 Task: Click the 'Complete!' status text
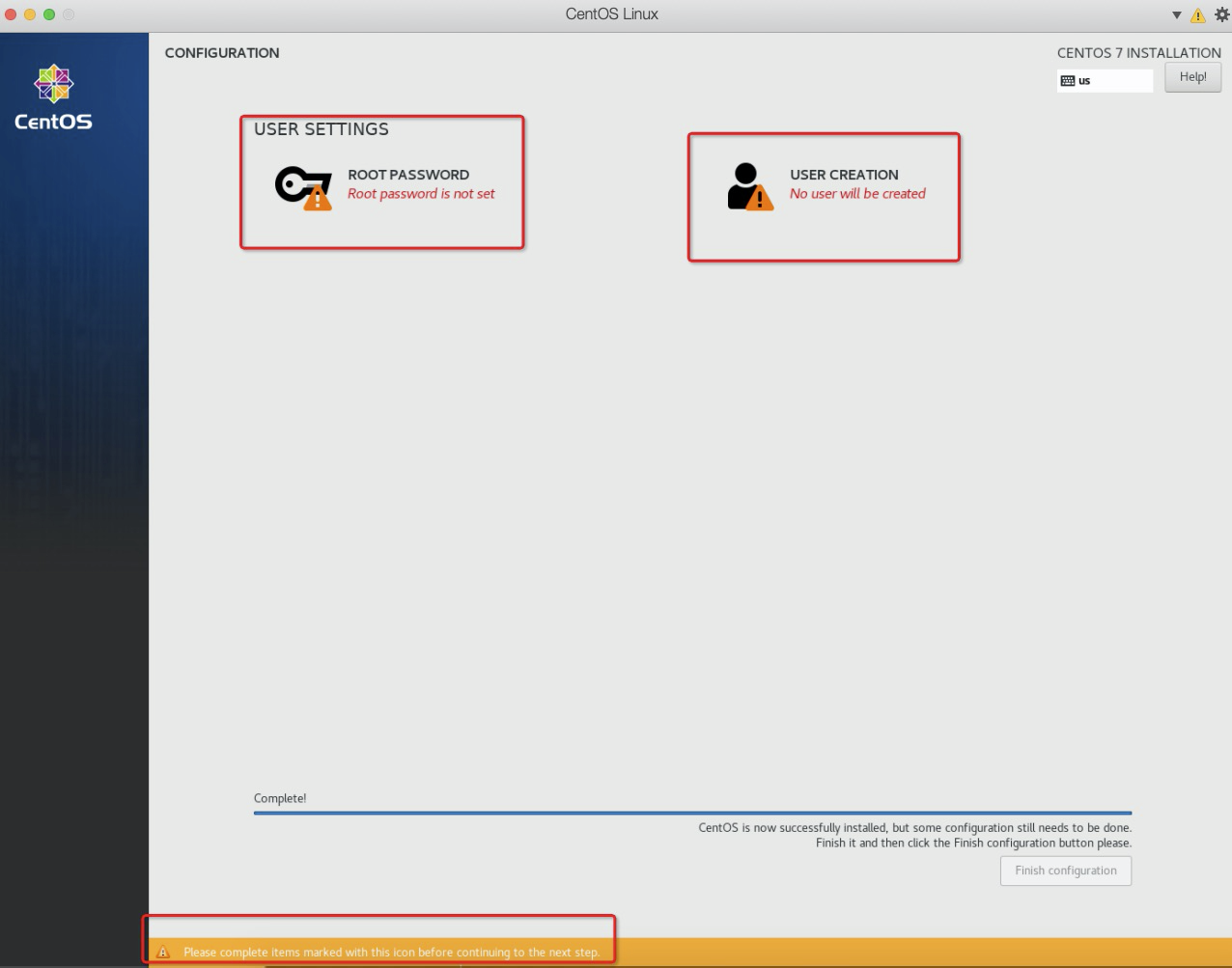pyautogui.click(x=280, y=798)
